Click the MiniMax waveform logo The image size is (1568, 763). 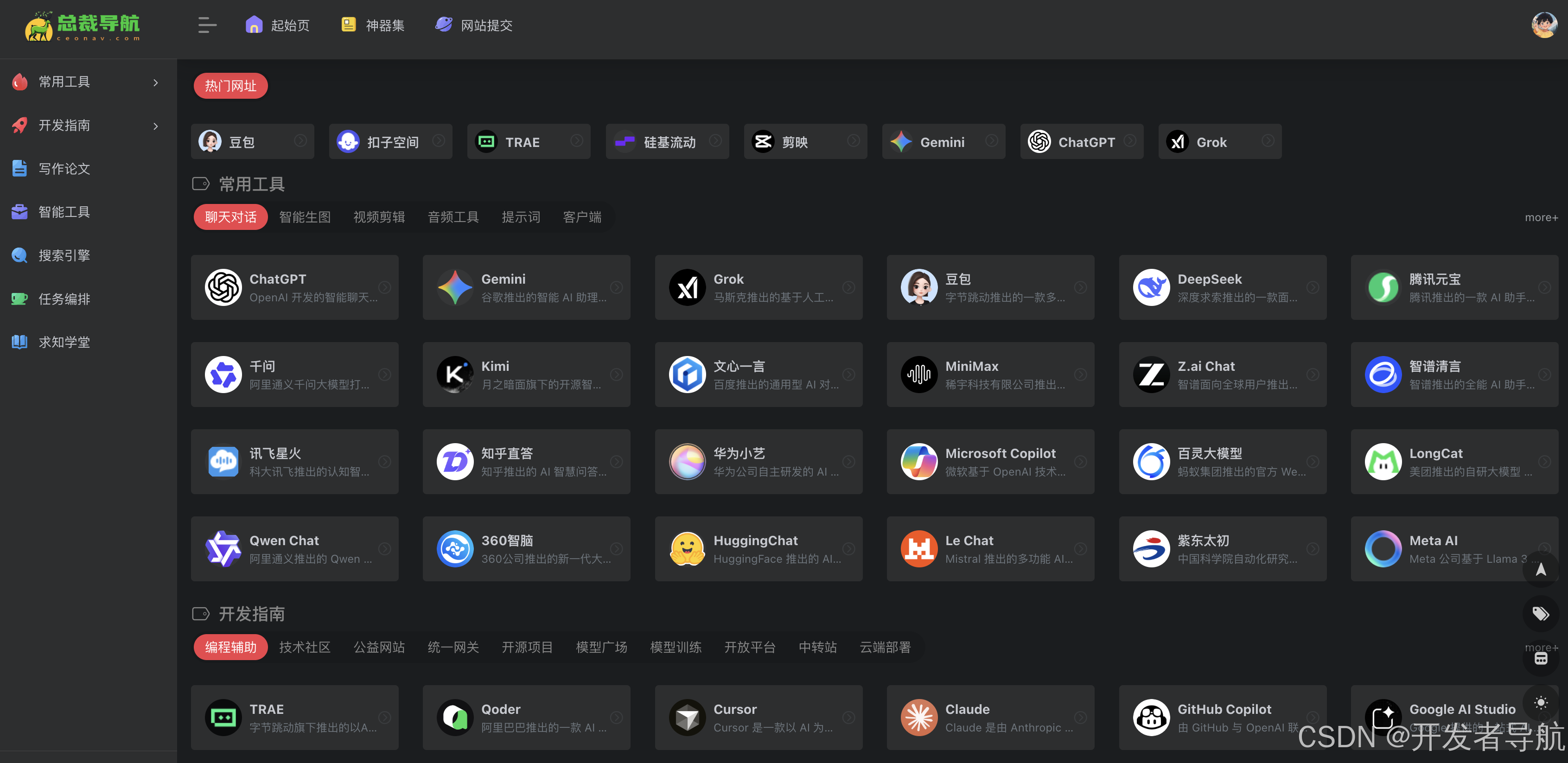pyautogui.click(x=919, y=374)
